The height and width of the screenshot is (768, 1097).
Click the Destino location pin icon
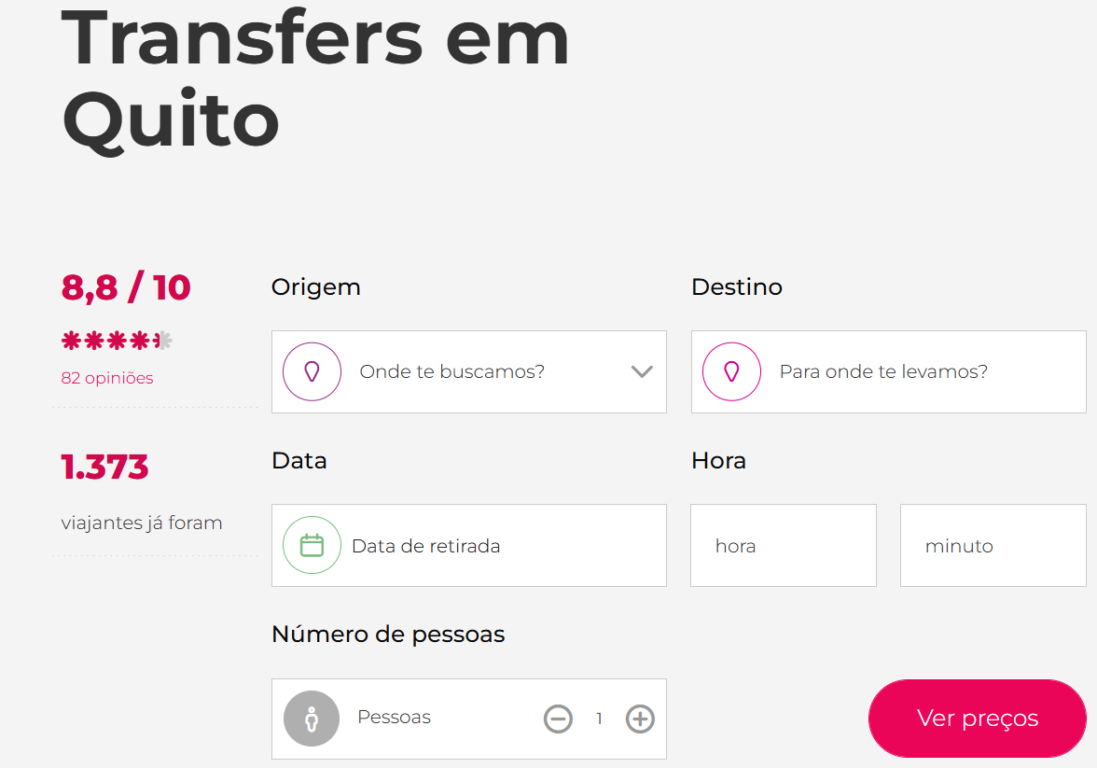[732, 372]
